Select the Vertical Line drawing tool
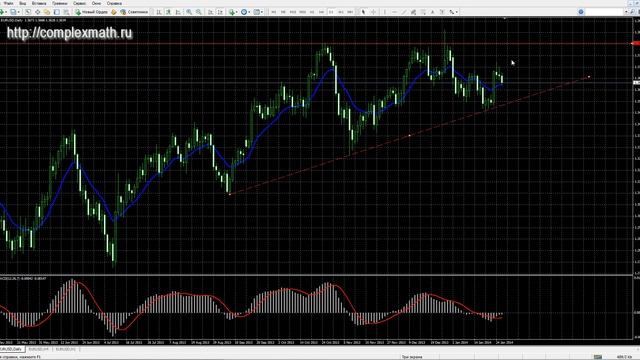The width and height of the screenshot is (640, 360). pos(384,12)
